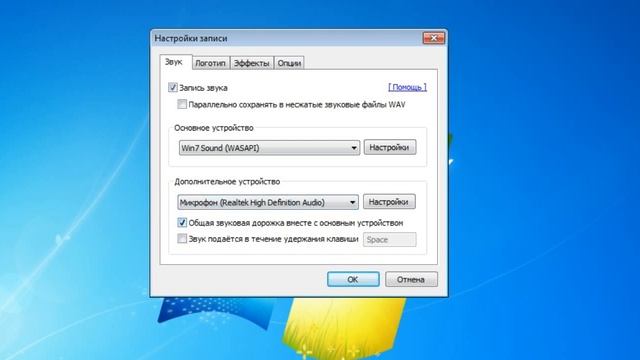Image resolution: width=640 pixels, height=360 pixels.
Task: Open the Win7 Sound (WASAPI) dropdown
Action: click(269, 148)
